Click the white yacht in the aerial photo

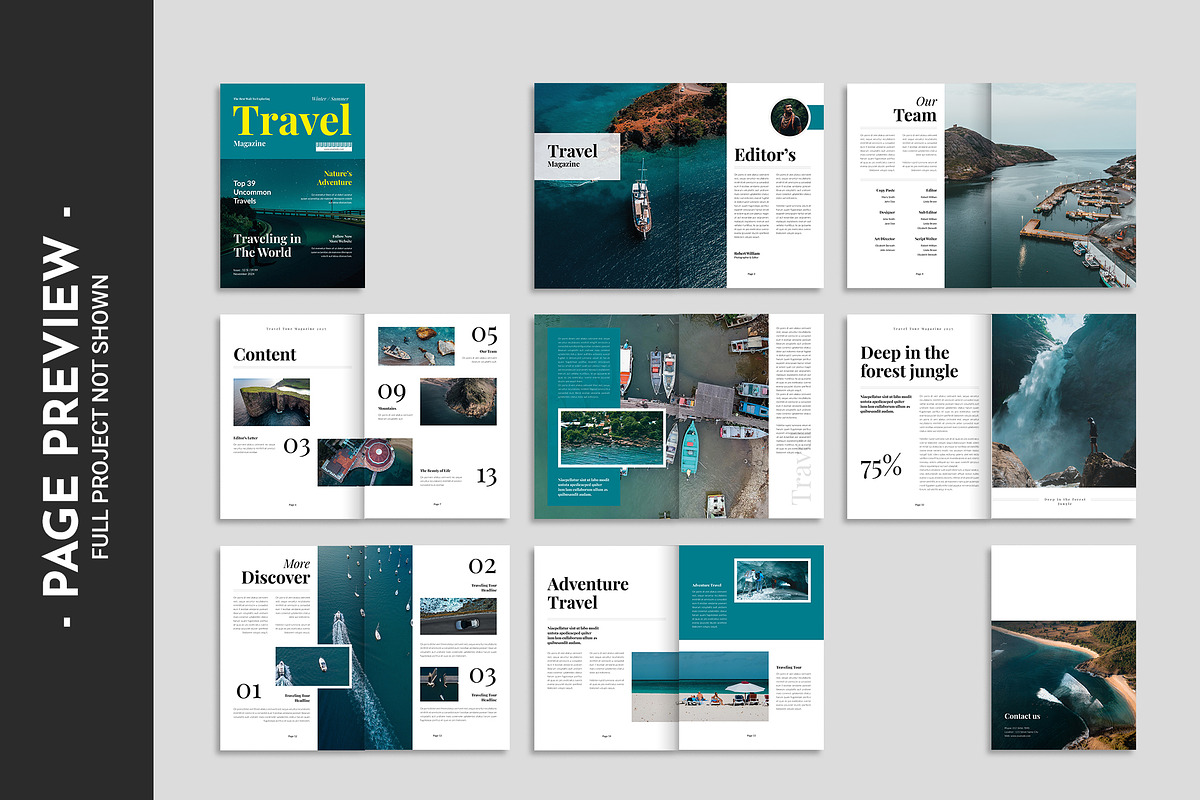[640, 199]
